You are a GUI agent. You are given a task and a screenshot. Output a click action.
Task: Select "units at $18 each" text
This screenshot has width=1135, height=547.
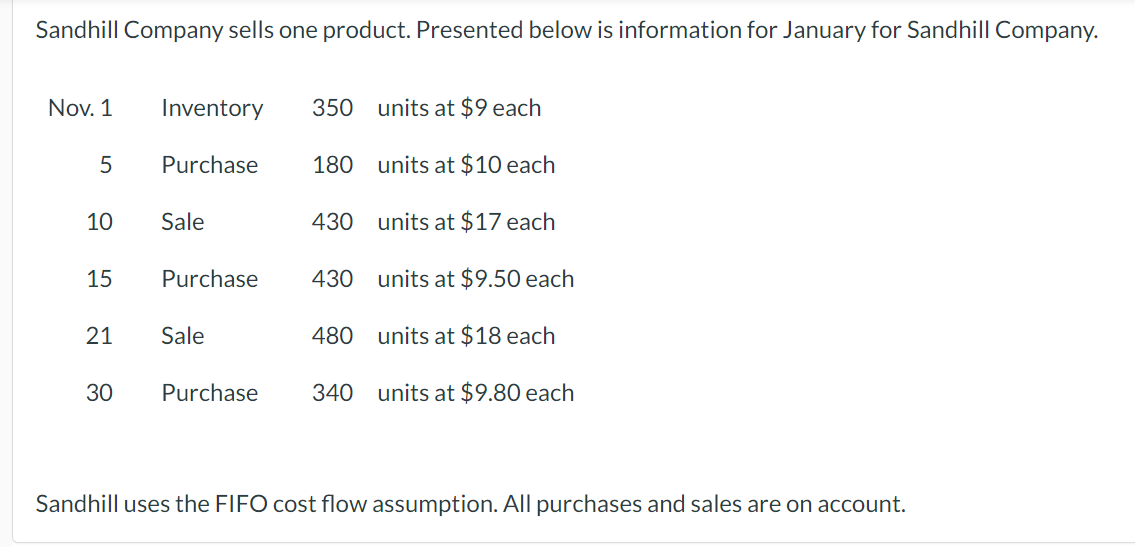466,336
